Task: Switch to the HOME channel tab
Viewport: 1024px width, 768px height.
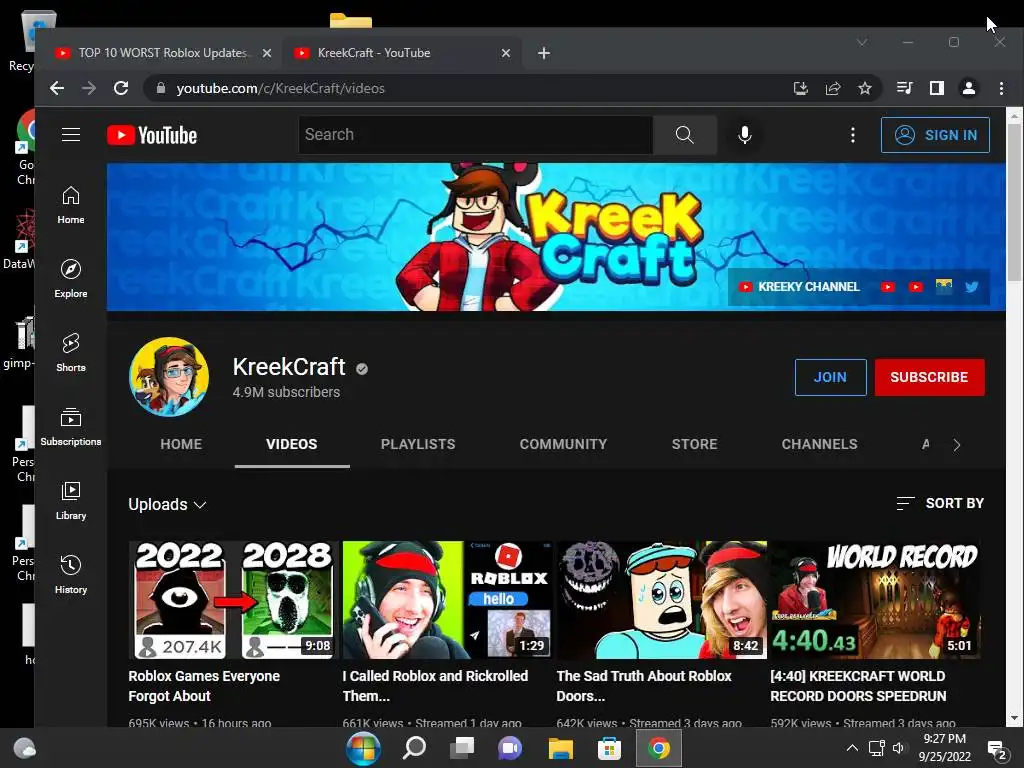Action: (181, 444)
